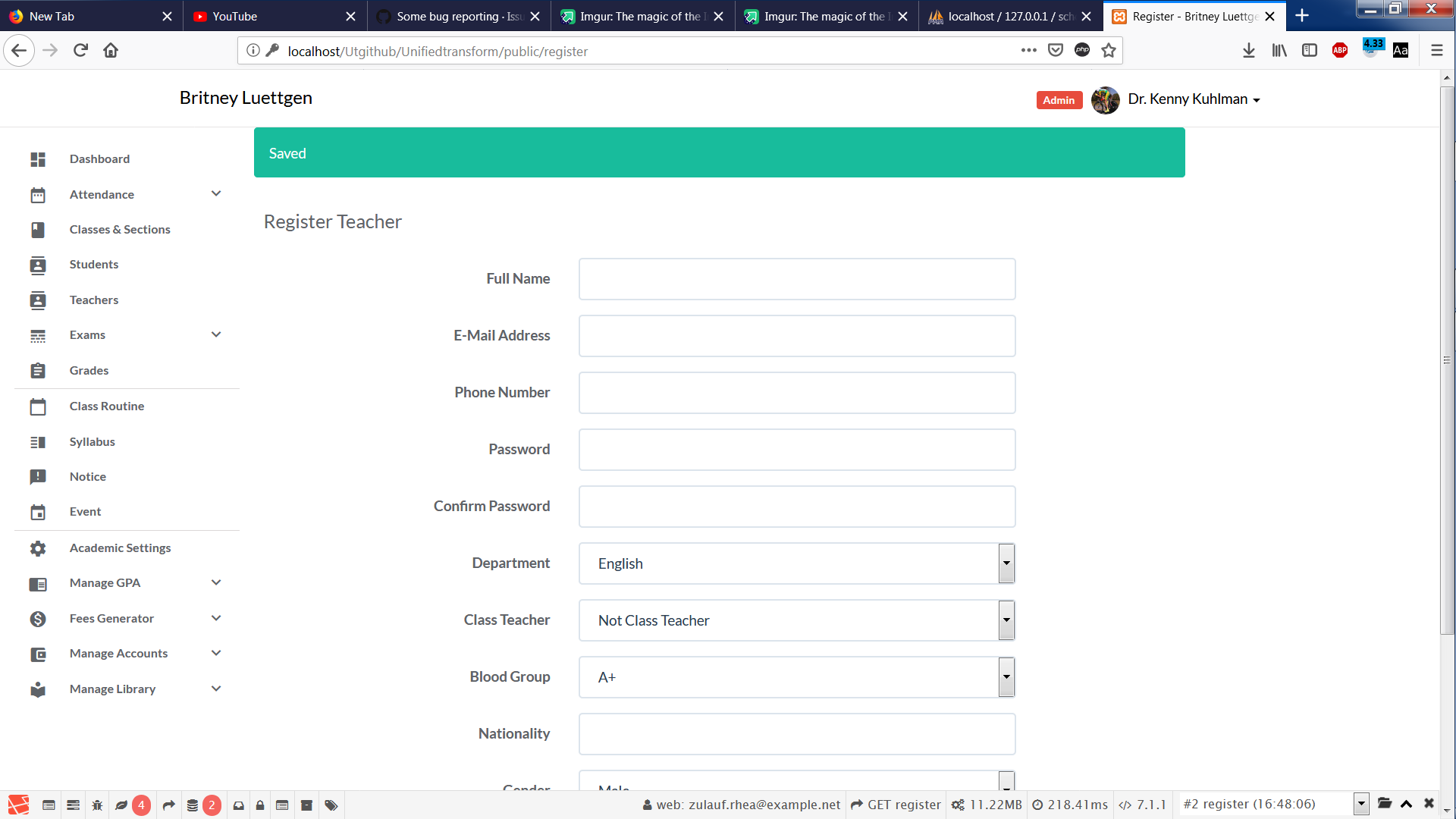Open the reader view toggle in address bar
This screenshot has height=819, width=1456.
tap(1401, 50)
